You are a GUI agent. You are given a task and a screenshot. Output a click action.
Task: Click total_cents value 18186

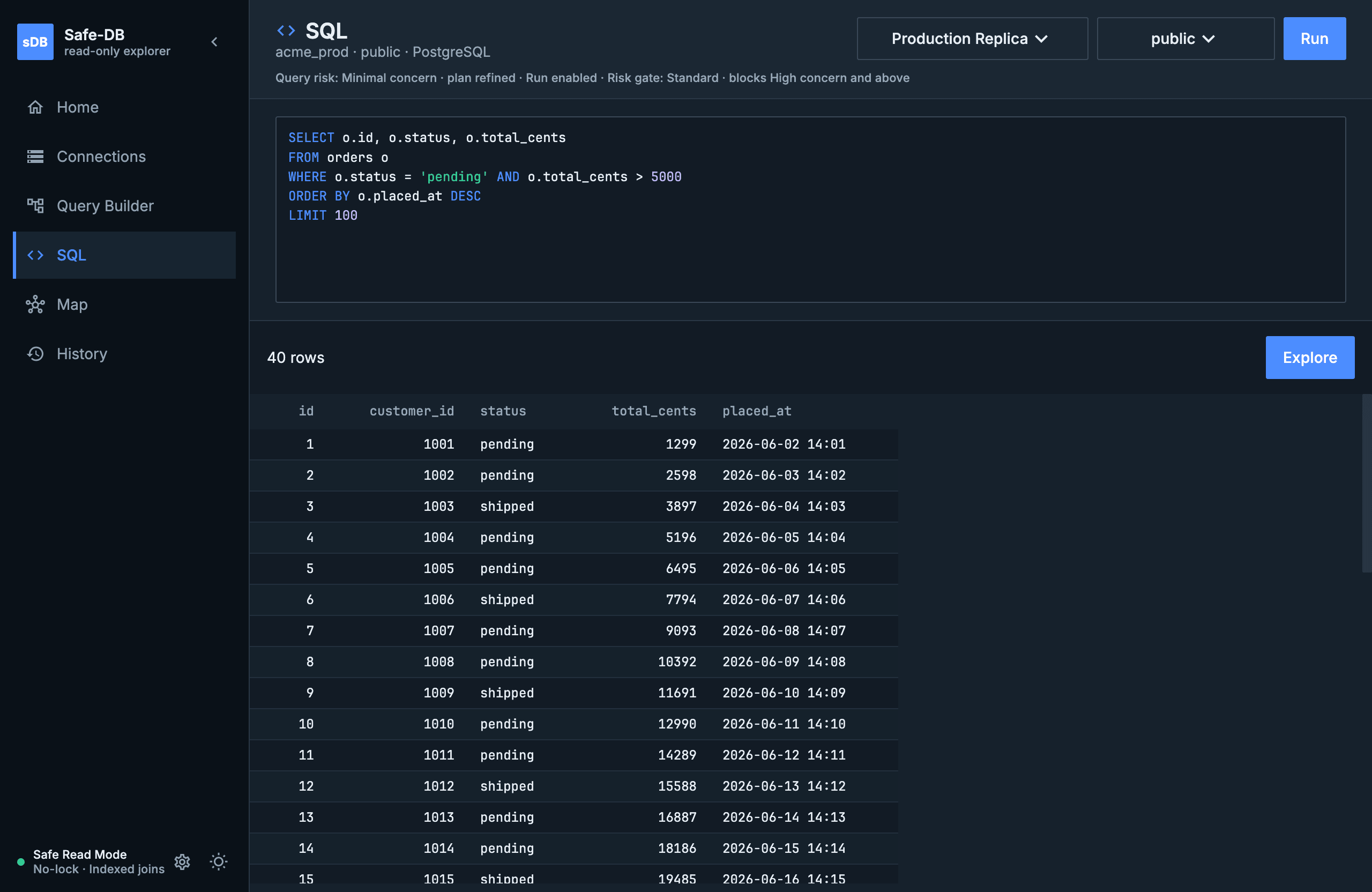tap(677, 848)
